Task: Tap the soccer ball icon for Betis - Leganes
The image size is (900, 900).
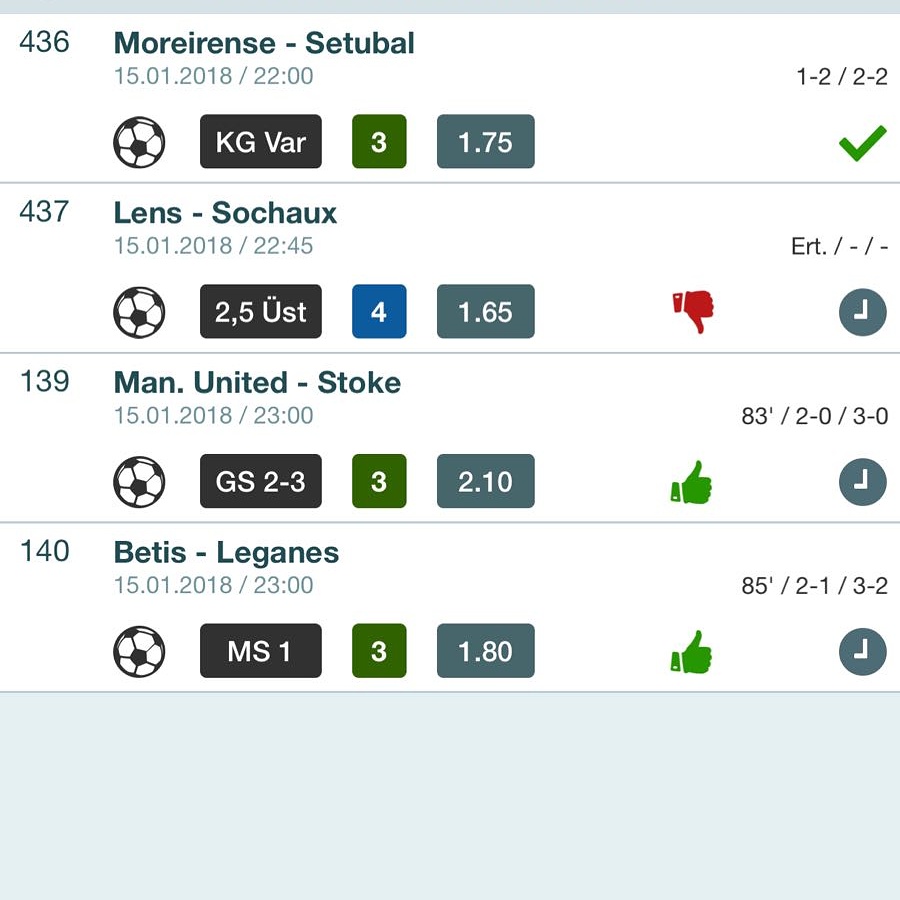Action: click(139, 651)
